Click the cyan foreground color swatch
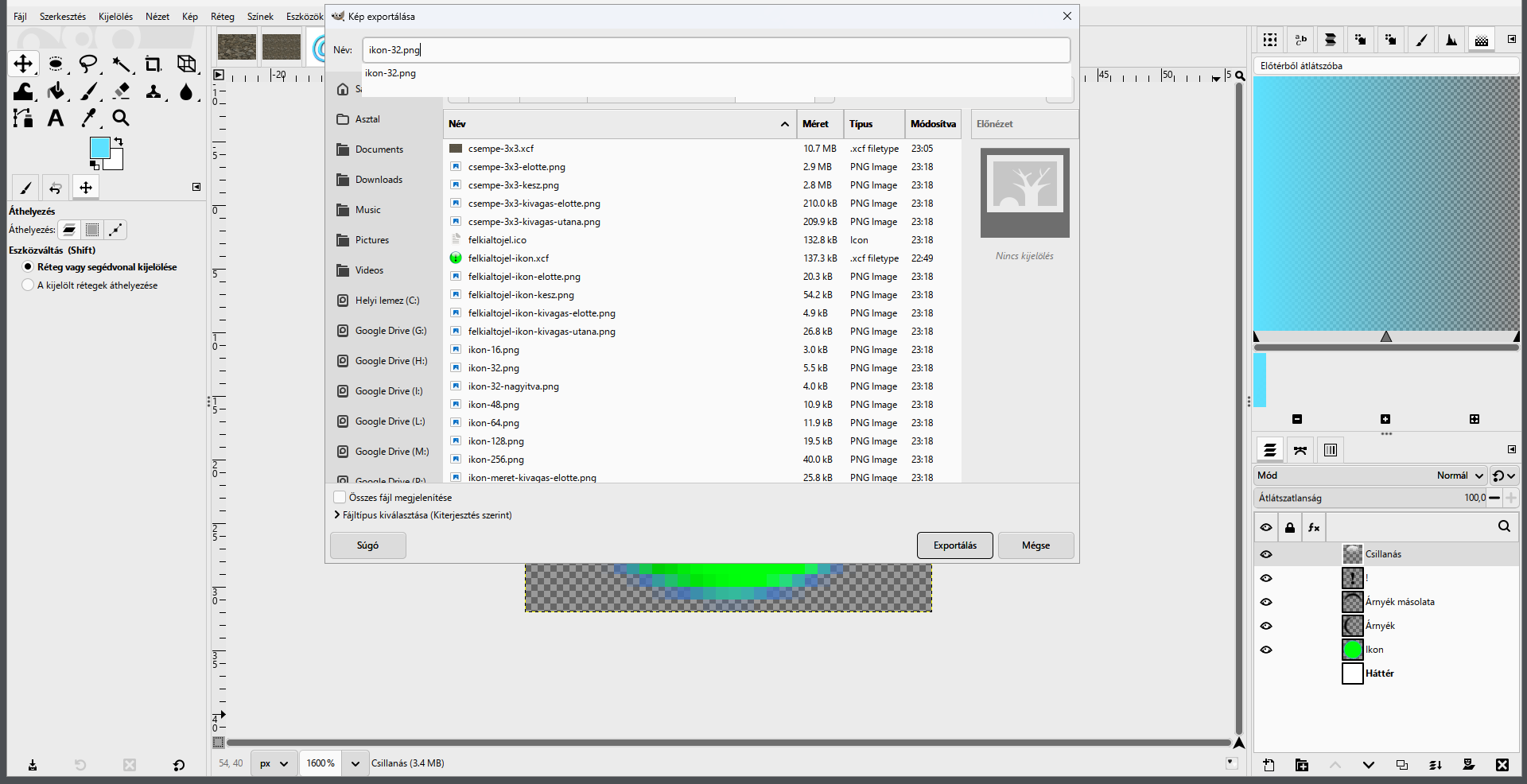The image size is (1527, 784). 99,147
